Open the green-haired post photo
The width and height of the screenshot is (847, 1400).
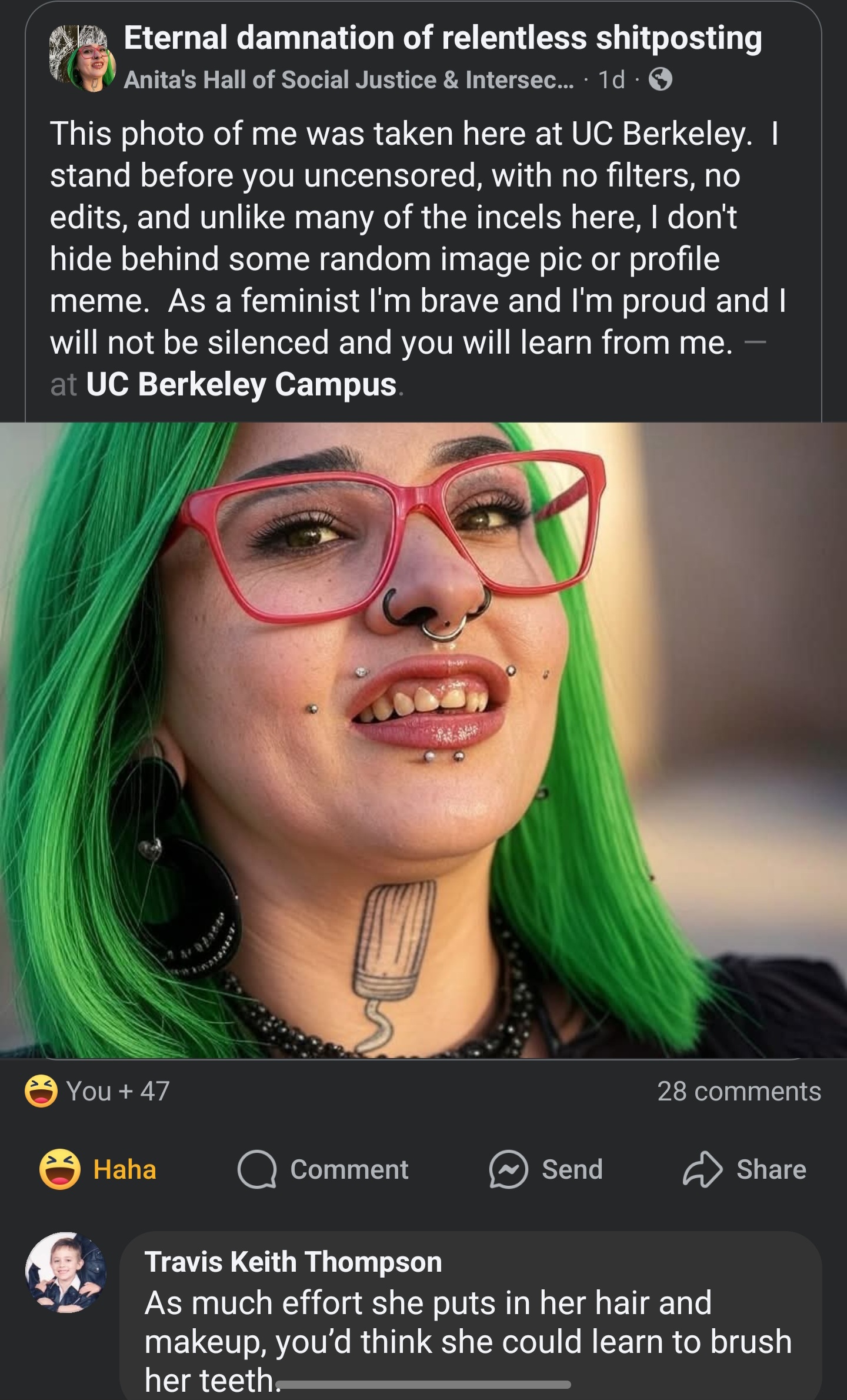[x=423, y=740]
